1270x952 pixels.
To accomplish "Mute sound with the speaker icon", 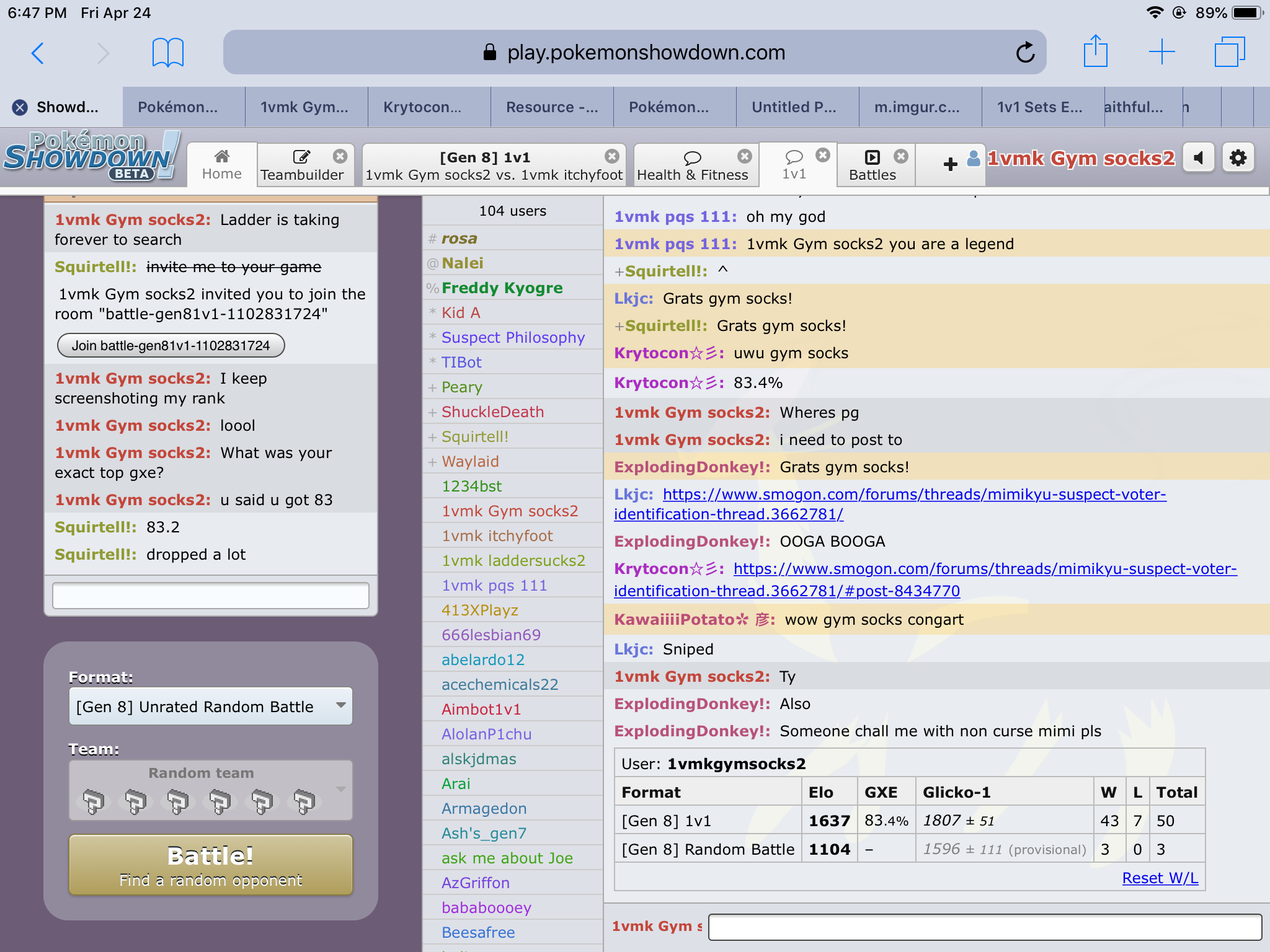I will tap(1198, 159).
